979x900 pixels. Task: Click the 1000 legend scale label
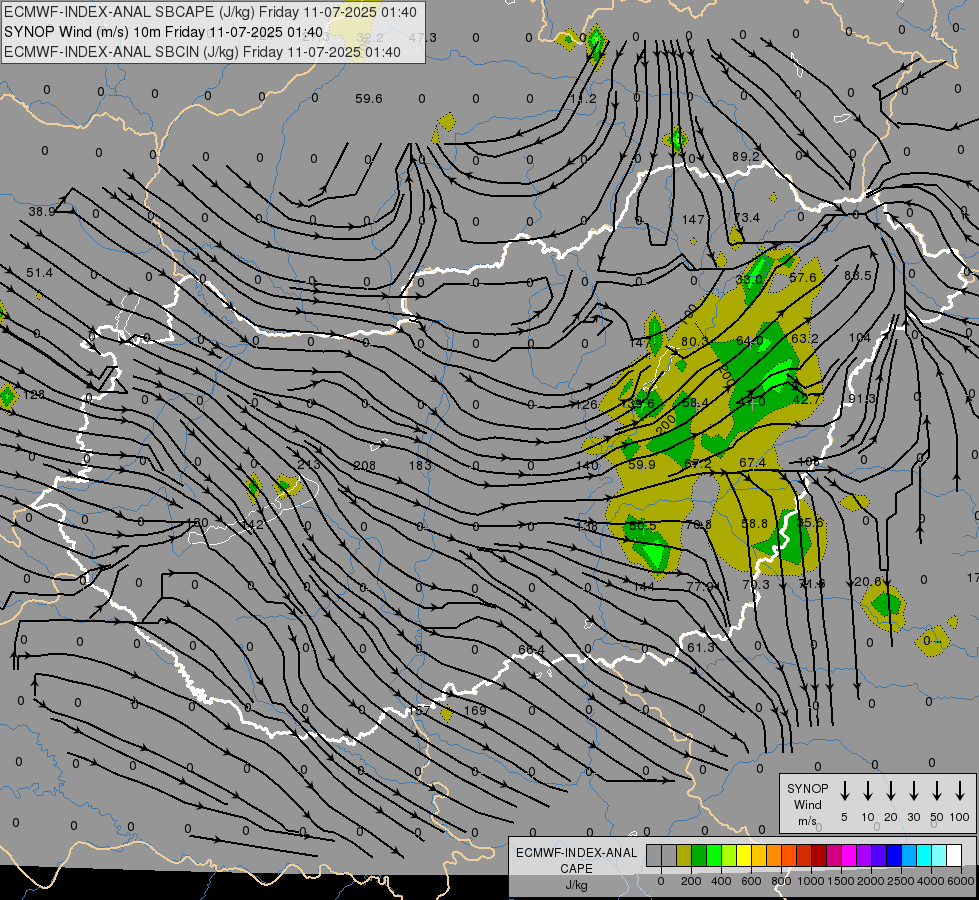810,881
